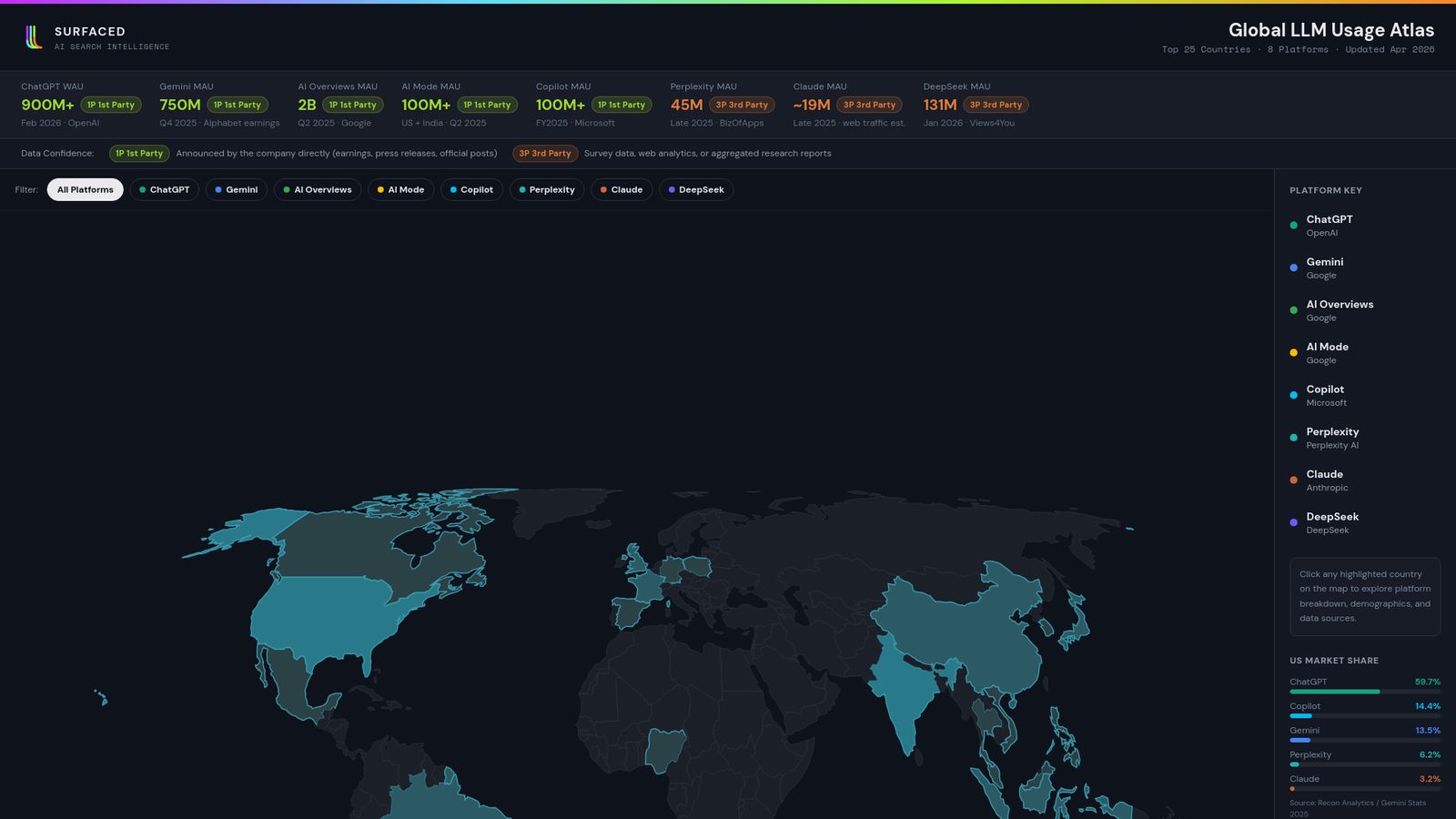Click the 1P badge beside Gemini 750M
The width and height of the screenshot is (1456, 819).
click(x=238, y=105)
